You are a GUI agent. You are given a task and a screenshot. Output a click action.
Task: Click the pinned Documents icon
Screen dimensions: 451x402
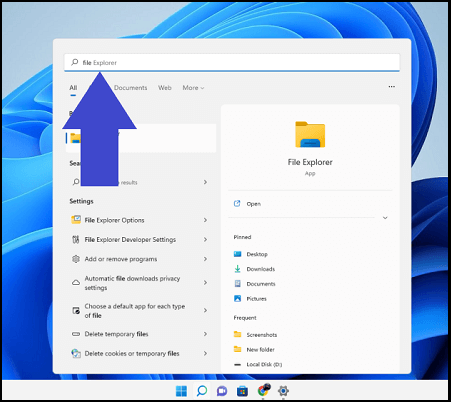pos(237,284)
